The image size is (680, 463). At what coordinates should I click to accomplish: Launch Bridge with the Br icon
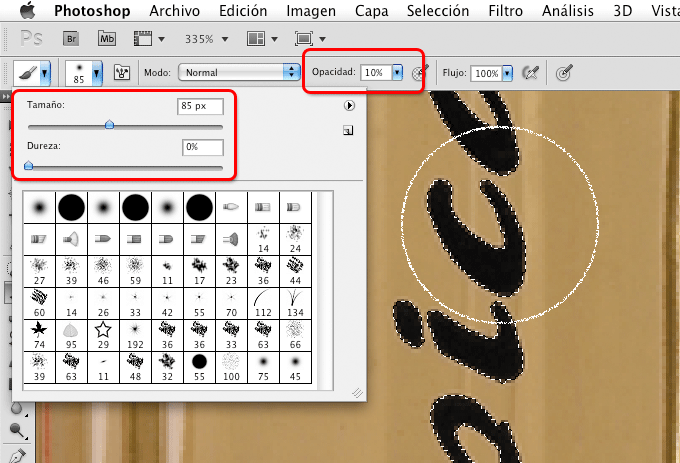click(x=72, y=40)
